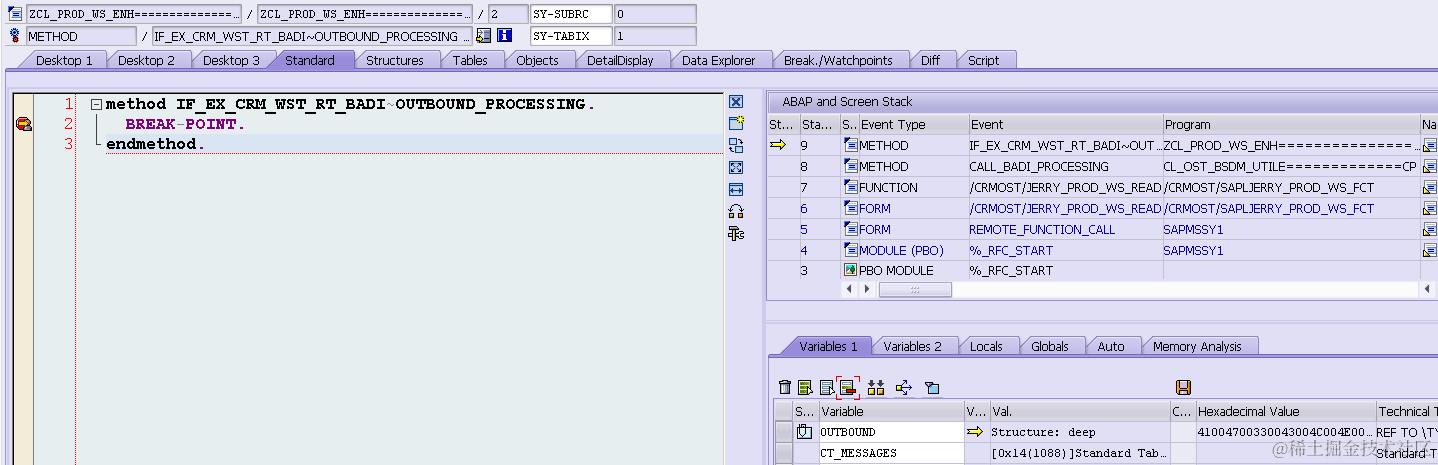Select the Structures tab
The image size is (1438, 465).
click(x=395, y=60)
